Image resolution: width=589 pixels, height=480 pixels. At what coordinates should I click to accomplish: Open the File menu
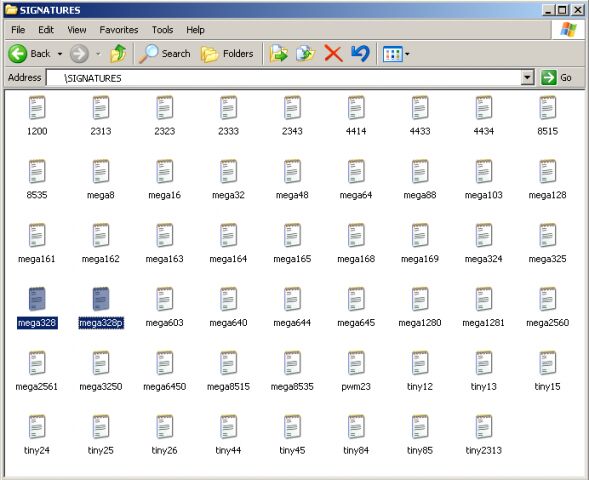[x=18, y=30]
